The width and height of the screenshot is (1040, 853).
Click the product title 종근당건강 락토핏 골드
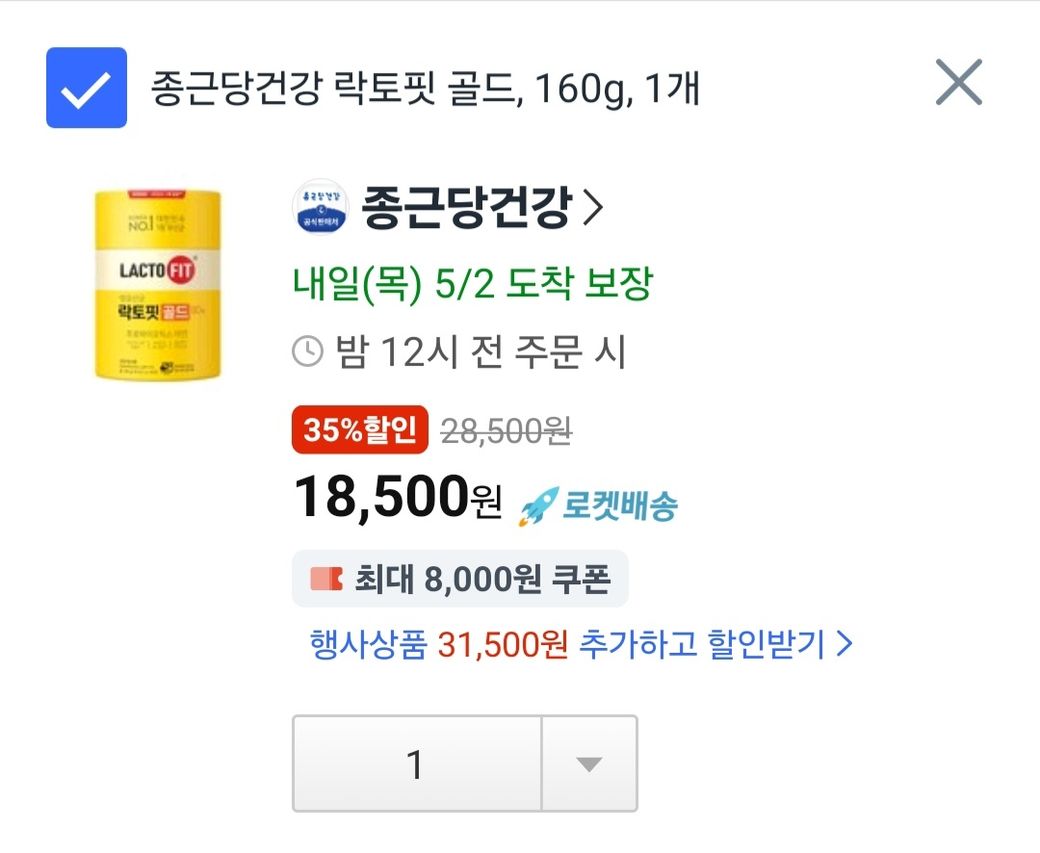pyautogui.click(x=425, y=89)
